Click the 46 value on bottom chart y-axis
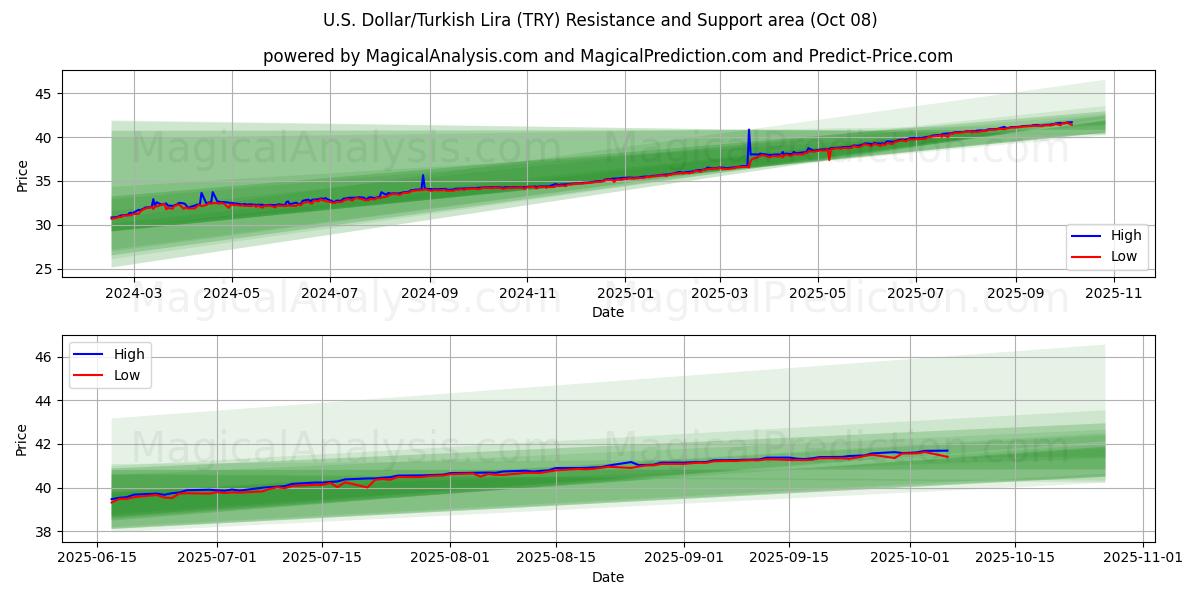Image resolution: width=1200 pixels, height=600 pixels. (45, 357)
